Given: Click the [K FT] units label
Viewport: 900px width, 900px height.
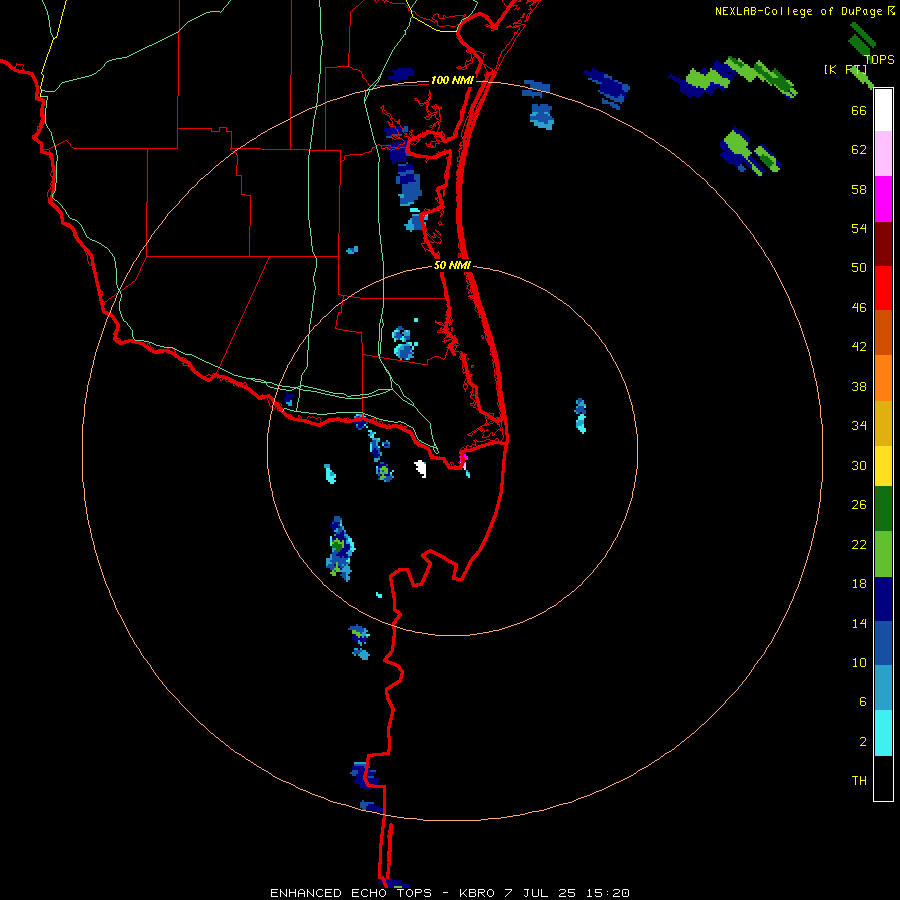Looking at the screenshot, I should pyautogui.click(x=845, y=70).
